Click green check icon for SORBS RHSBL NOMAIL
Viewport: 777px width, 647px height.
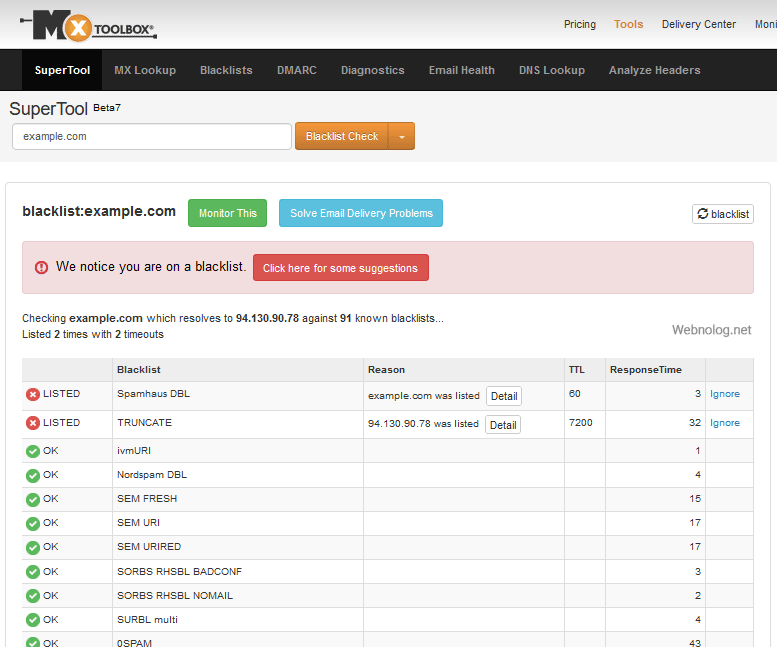coord(33,596)
